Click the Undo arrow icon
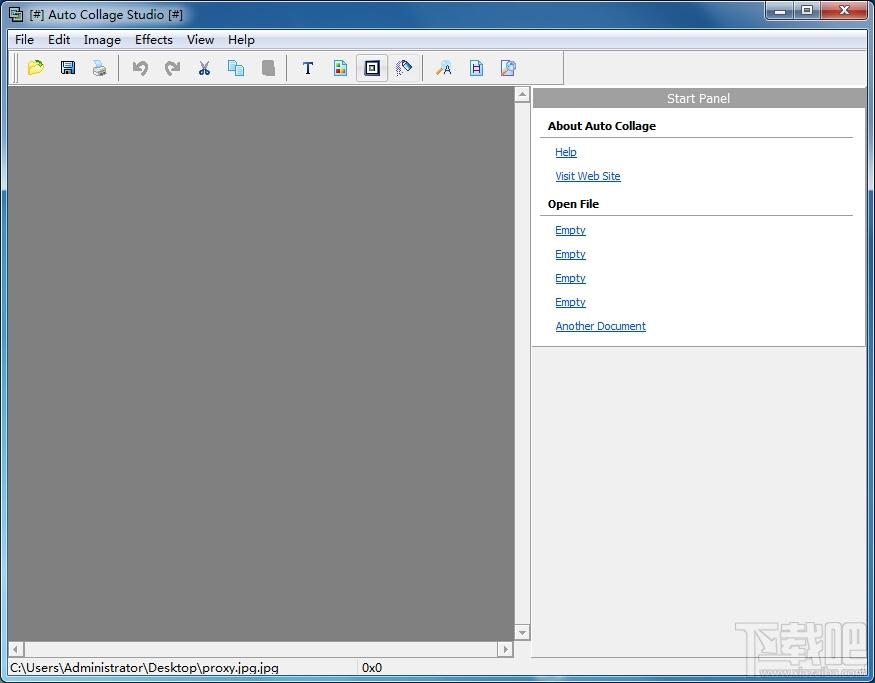 point(140,68)
